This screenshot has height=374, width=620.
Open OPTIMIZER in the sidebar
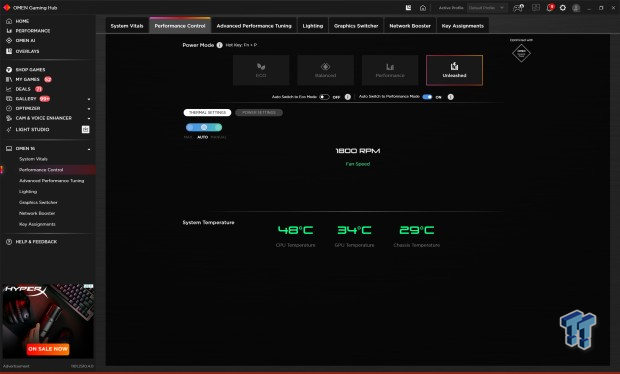[x=28, y=108]
